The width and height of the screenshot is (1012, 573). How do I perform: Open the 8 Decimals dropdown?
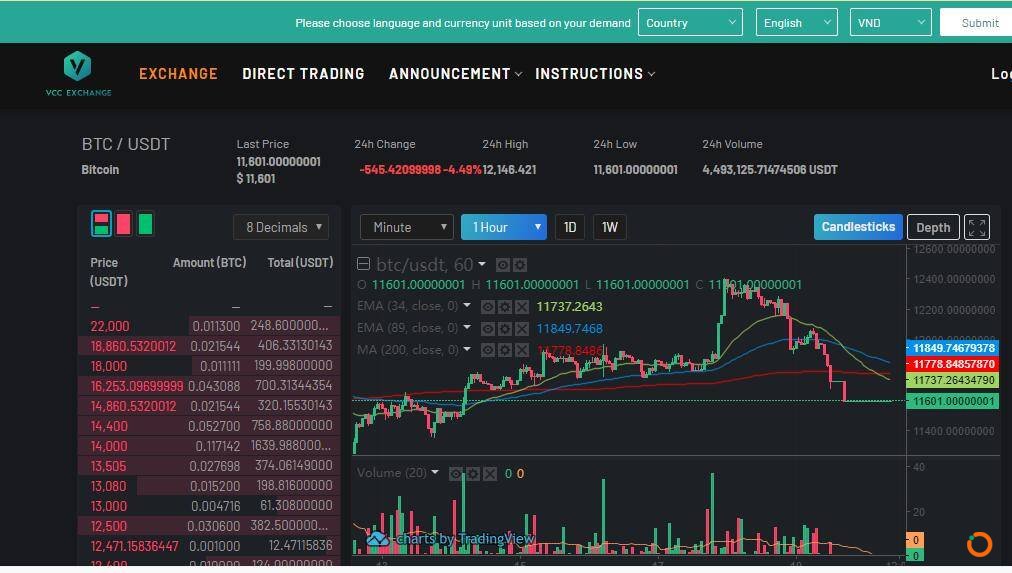pos(281,227)
